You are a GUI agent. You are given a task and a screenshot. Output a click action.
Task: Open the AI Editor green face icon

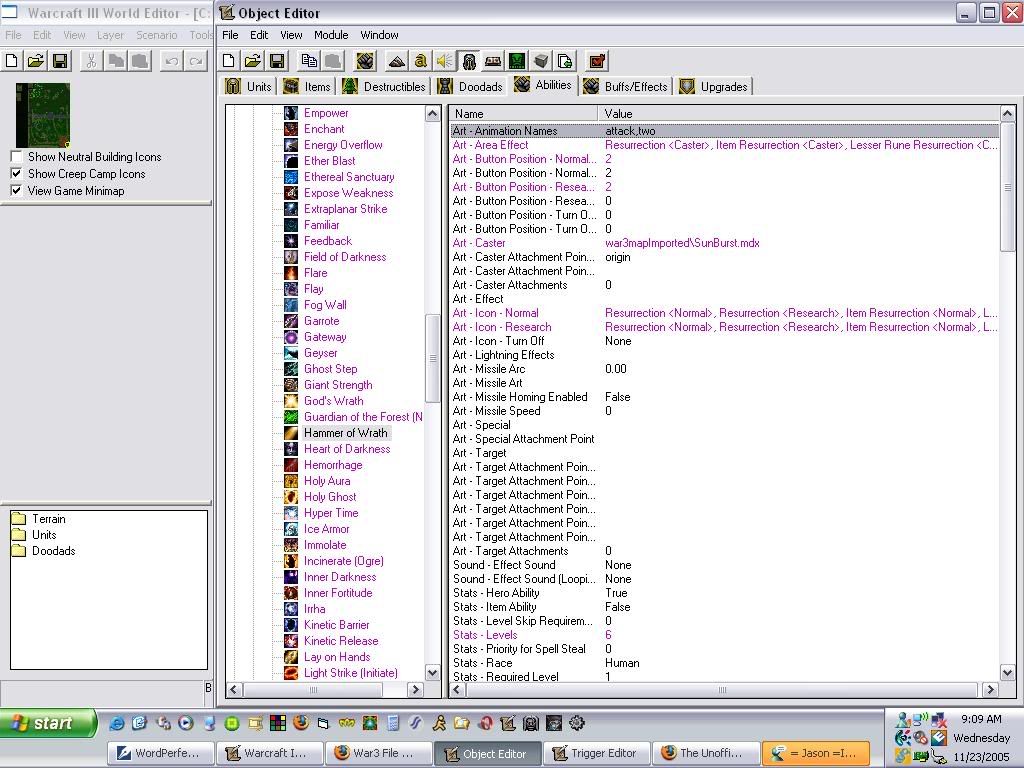517,61
